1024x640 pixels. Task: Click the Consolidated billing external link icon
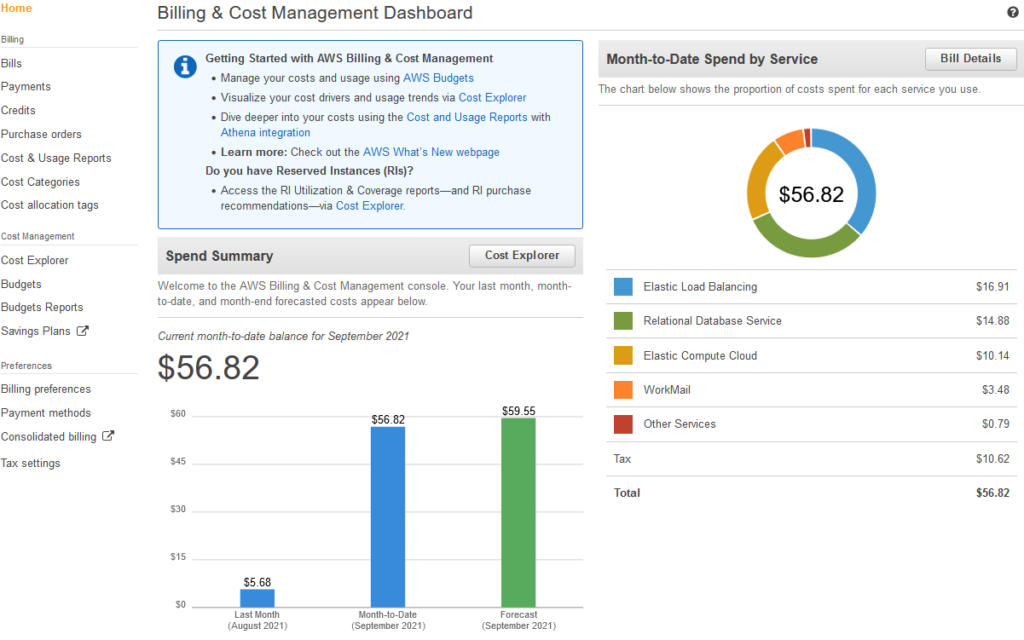click(x=108, y=436)
